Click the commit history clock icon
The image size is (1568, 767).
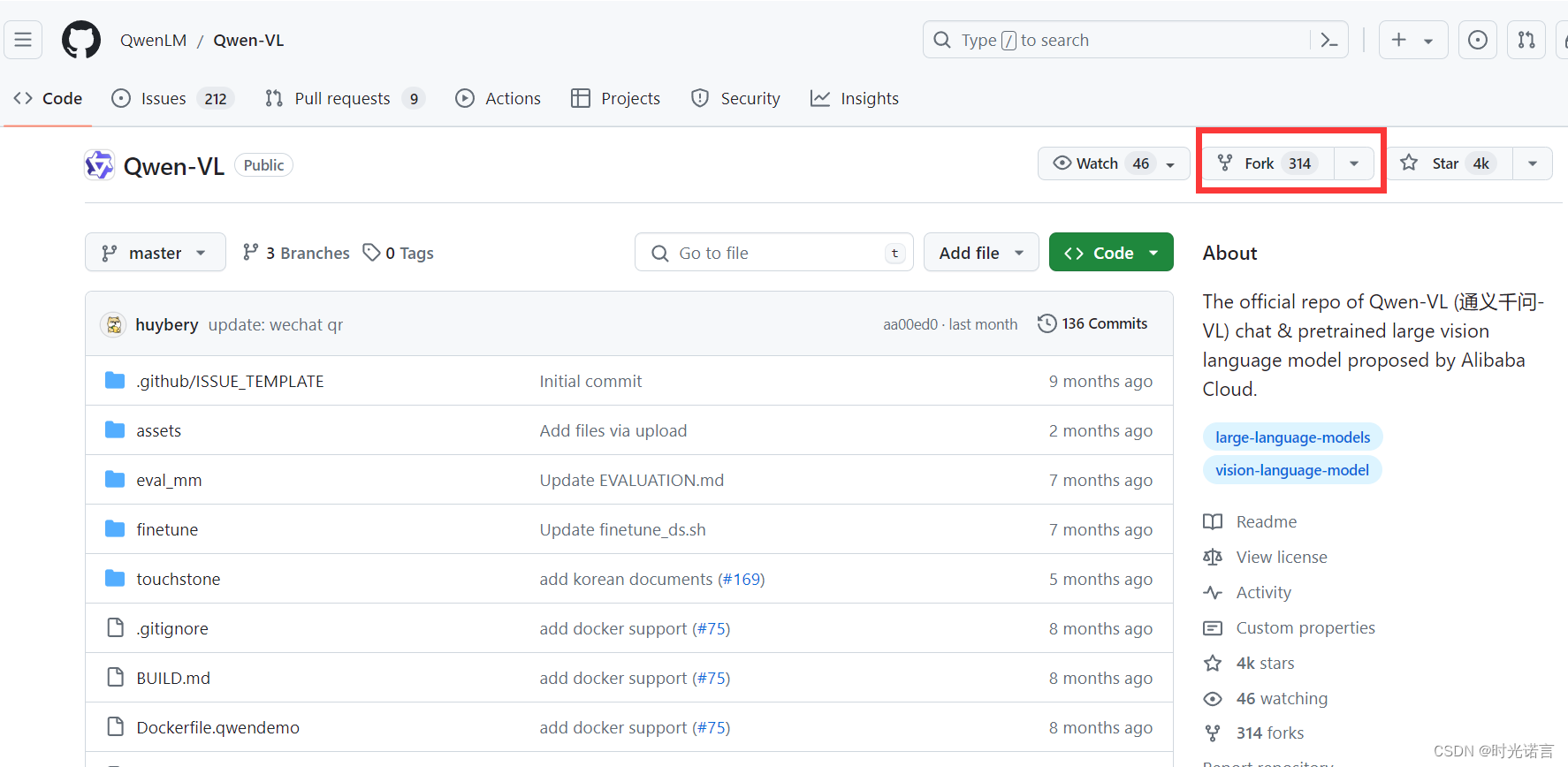pyautogui.click(x=1047, y=323)
